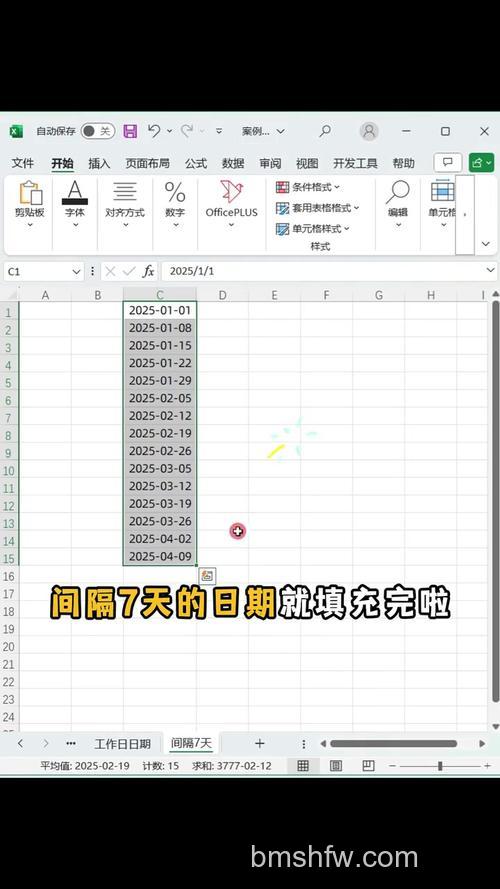Viewport: 500px width, 889px height.
Task: Toggle the AutoSave switch
Action: (98, 132)
